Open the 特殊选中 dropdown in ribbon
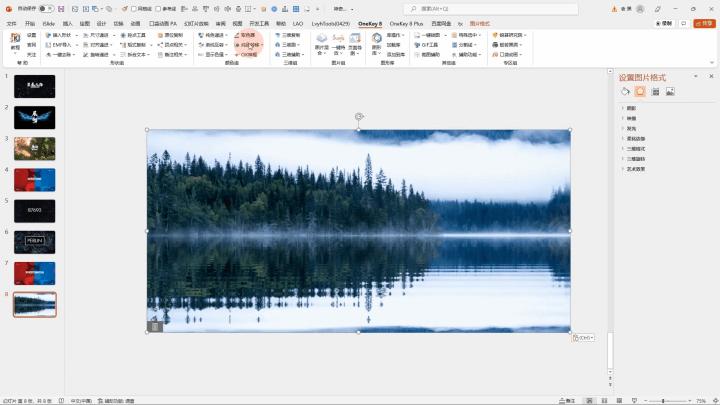Viewport: 720px width, 405px height. pos(466,35)
